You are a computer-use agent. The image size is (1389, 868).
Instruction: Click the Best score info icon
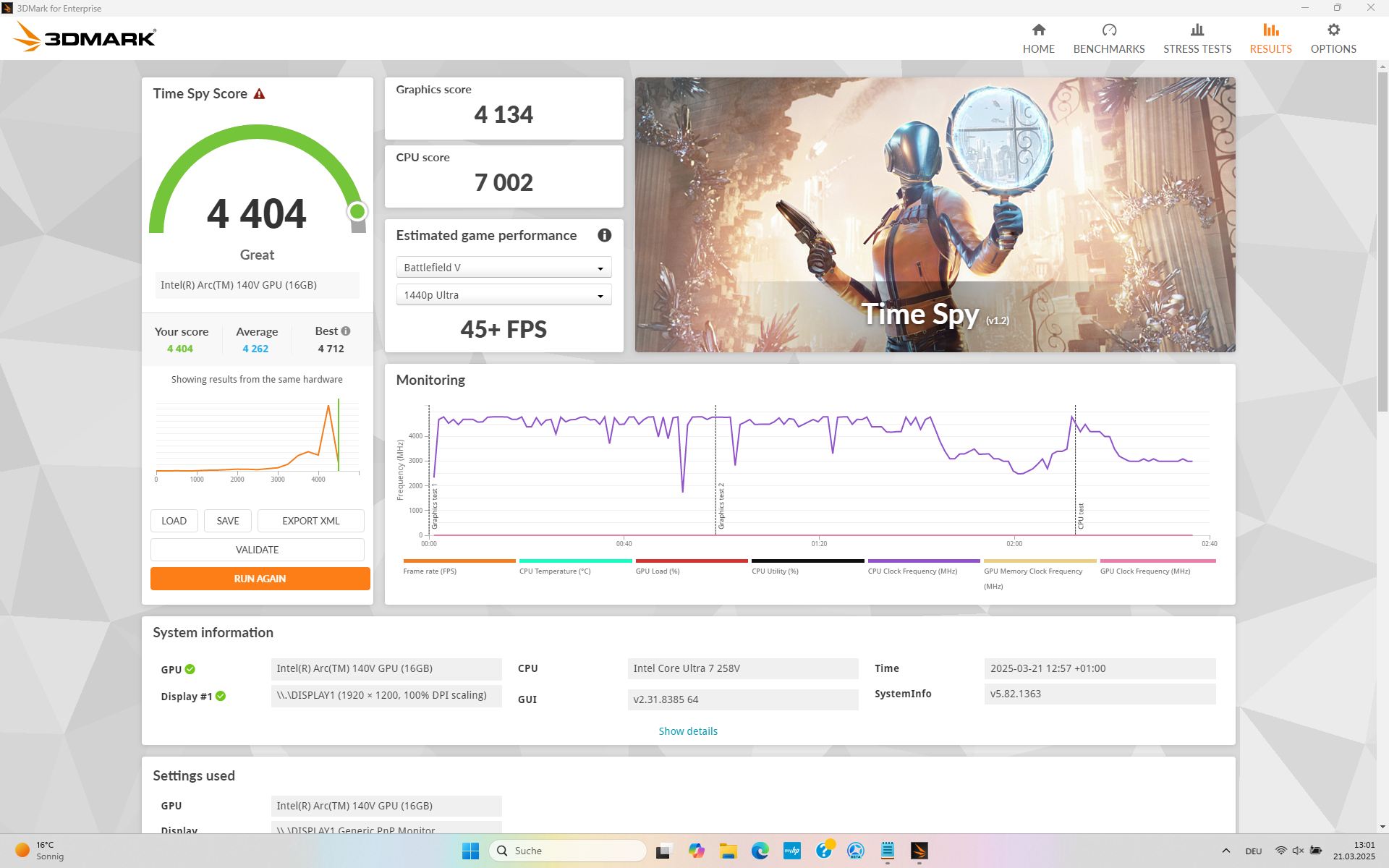click(x=346, y=331)
